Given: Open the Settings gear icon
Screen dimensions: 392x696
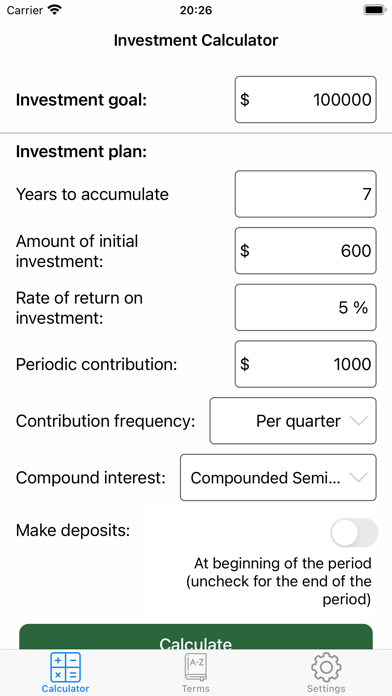Looking at the screenshot, I should click(x=326, y=667).
